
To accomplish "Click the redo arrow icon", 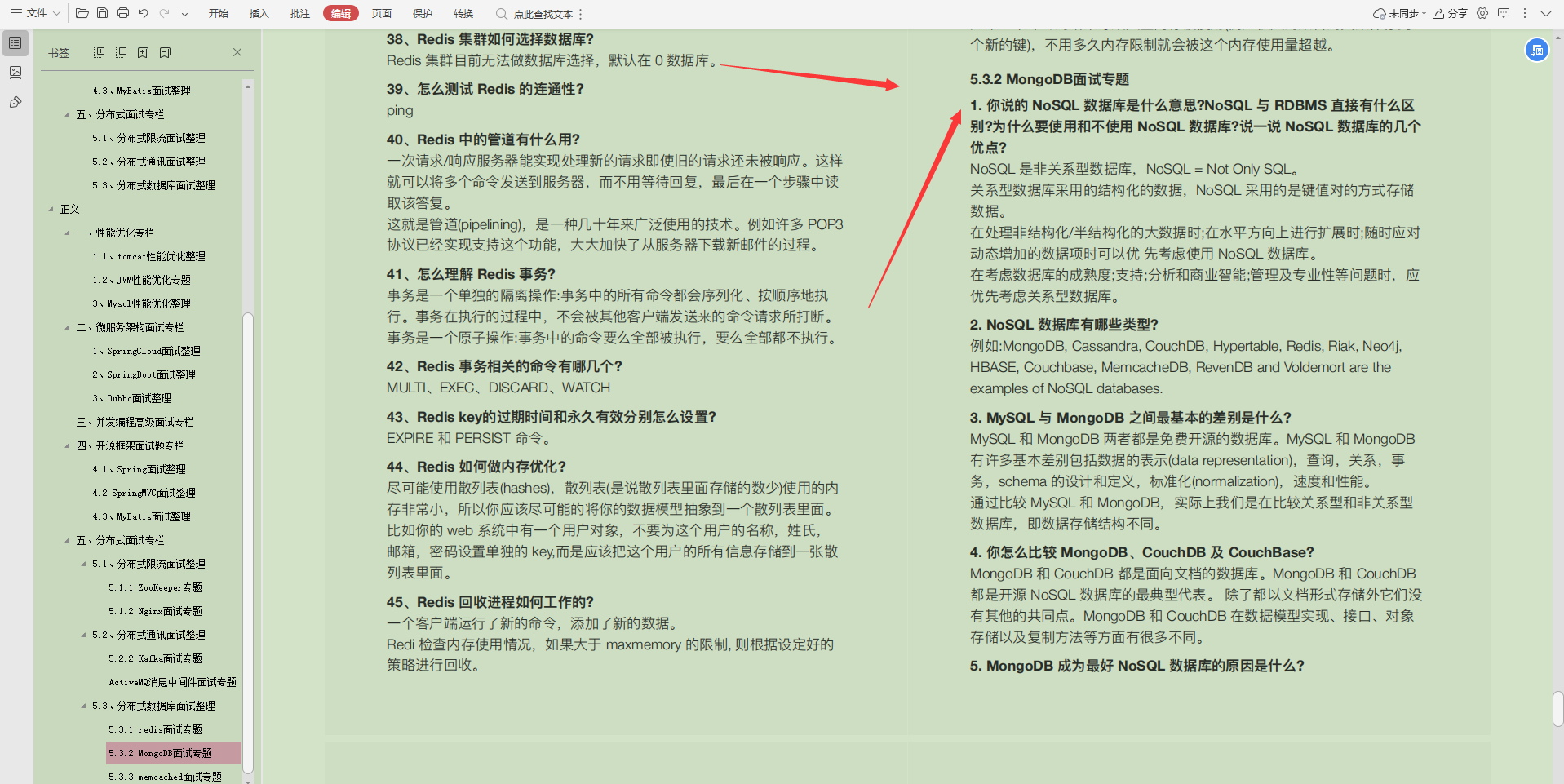I will 164,13.
